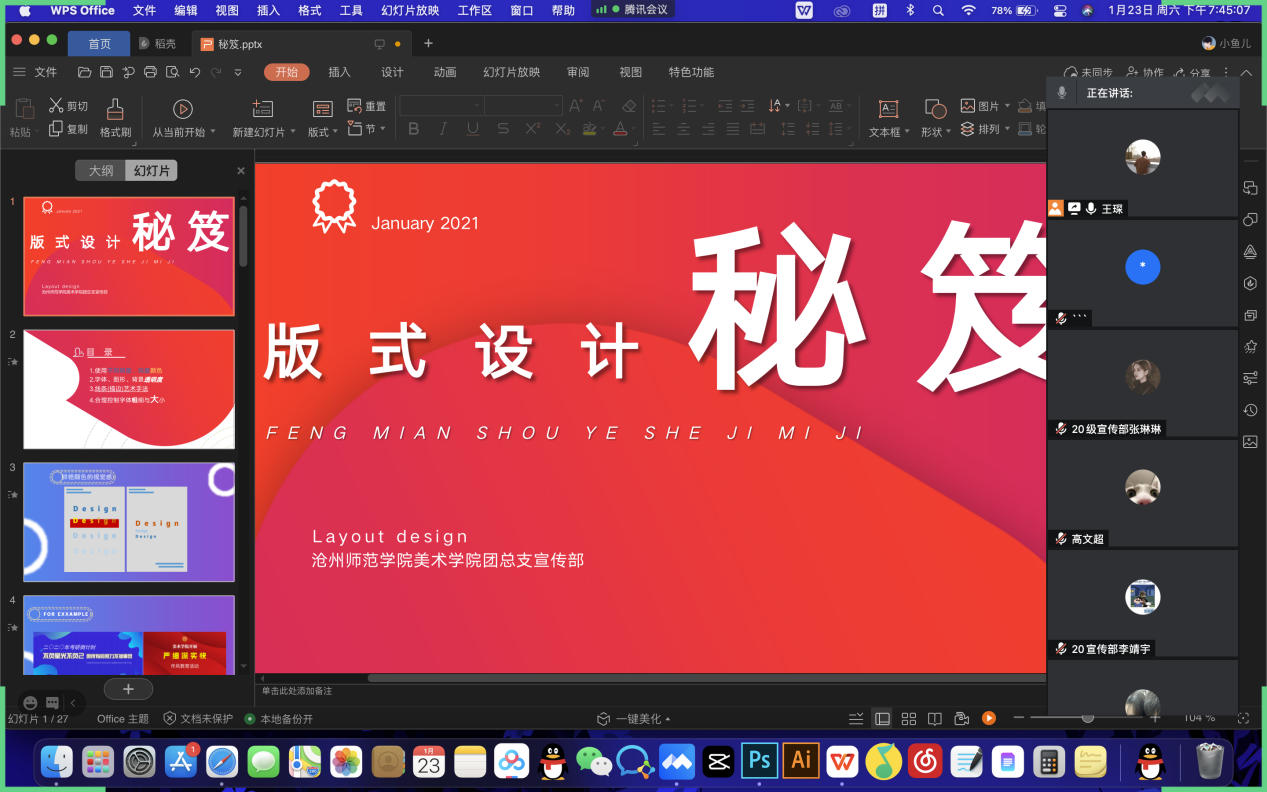Click 本地备份开 in the status bar
The height and width of the screenshot is (792, 1267).
(x=279, y=718)
